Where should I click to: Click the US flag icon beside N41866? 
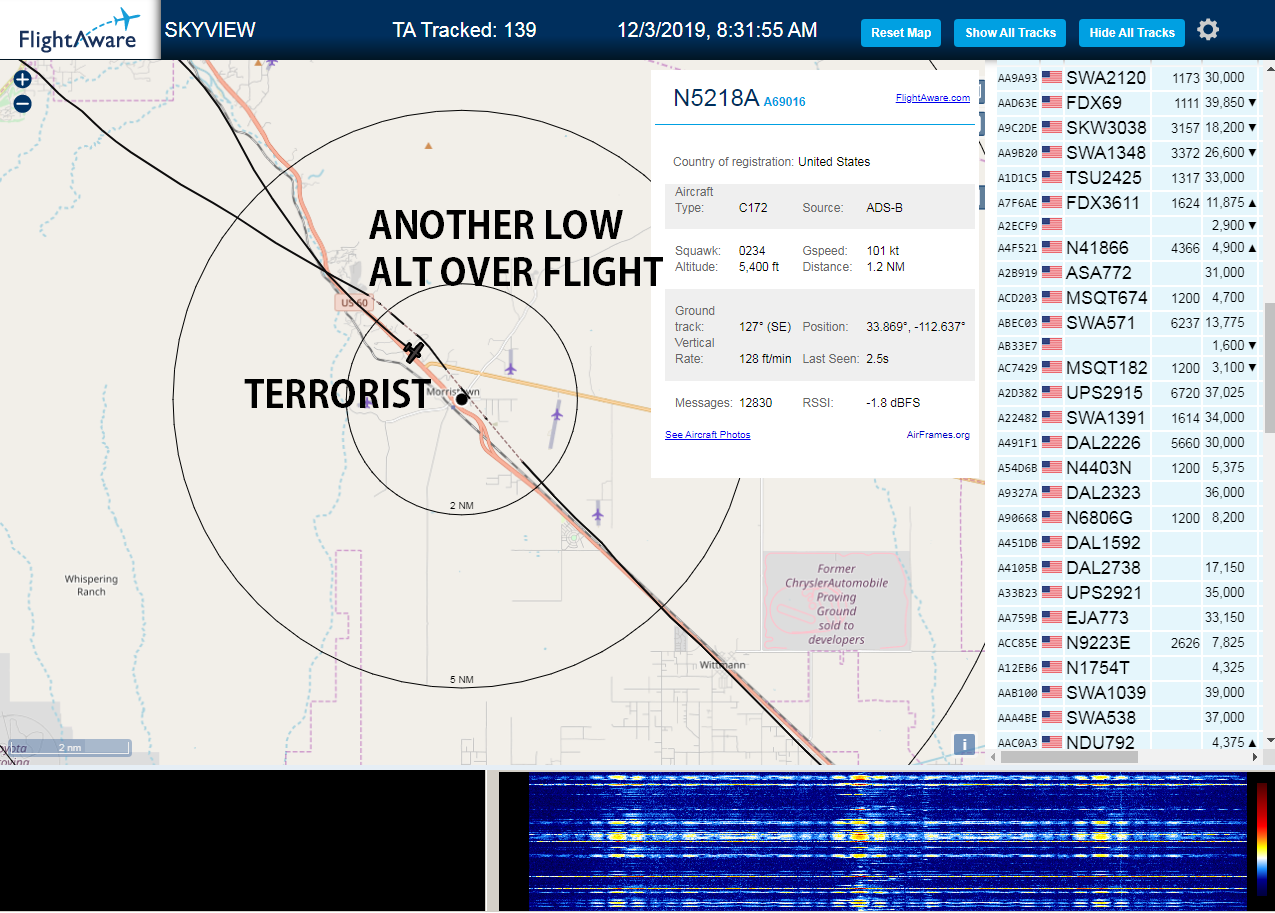1052,247
